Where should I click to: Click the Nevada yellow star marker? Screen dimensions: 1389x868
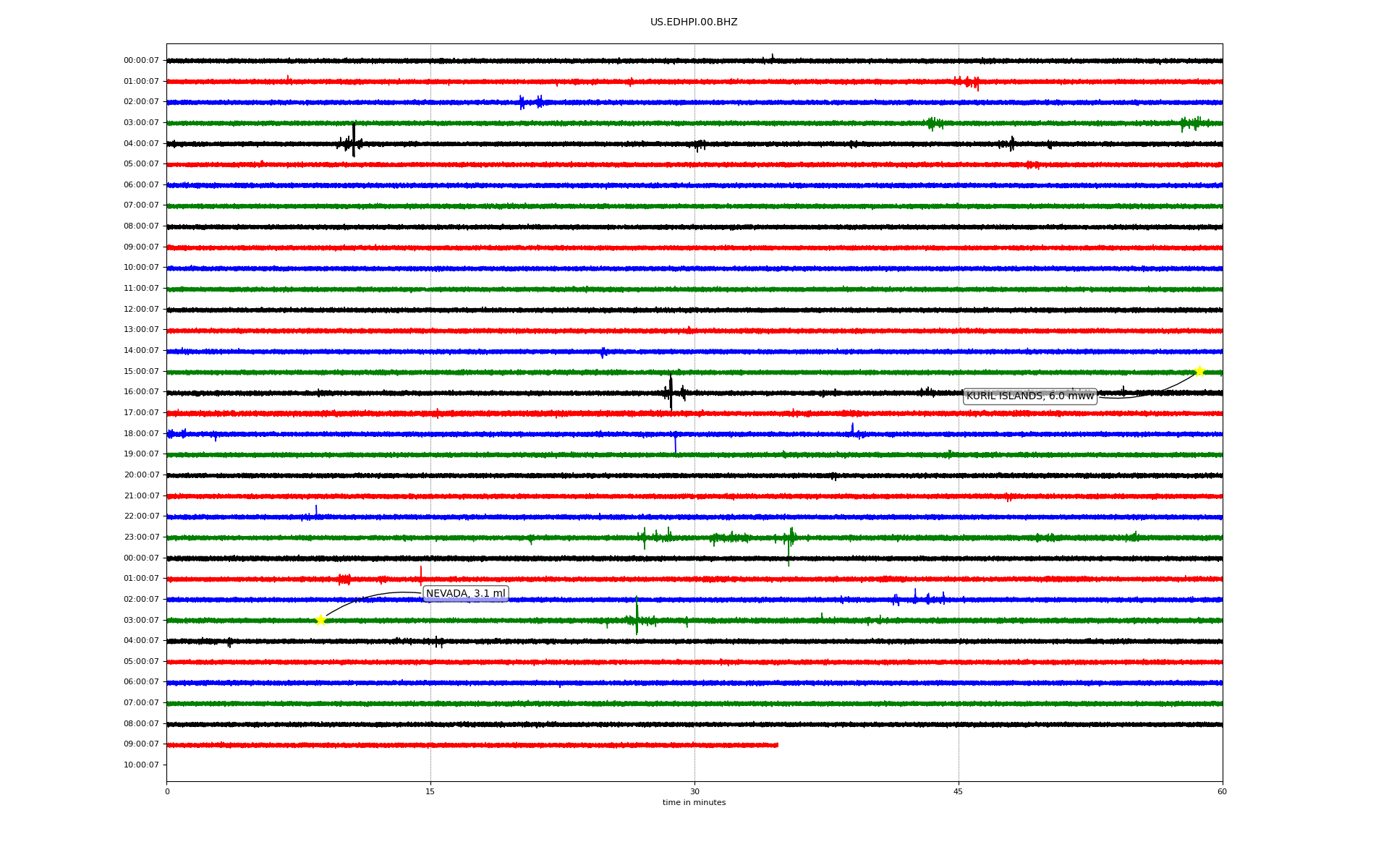pos(320,620)
